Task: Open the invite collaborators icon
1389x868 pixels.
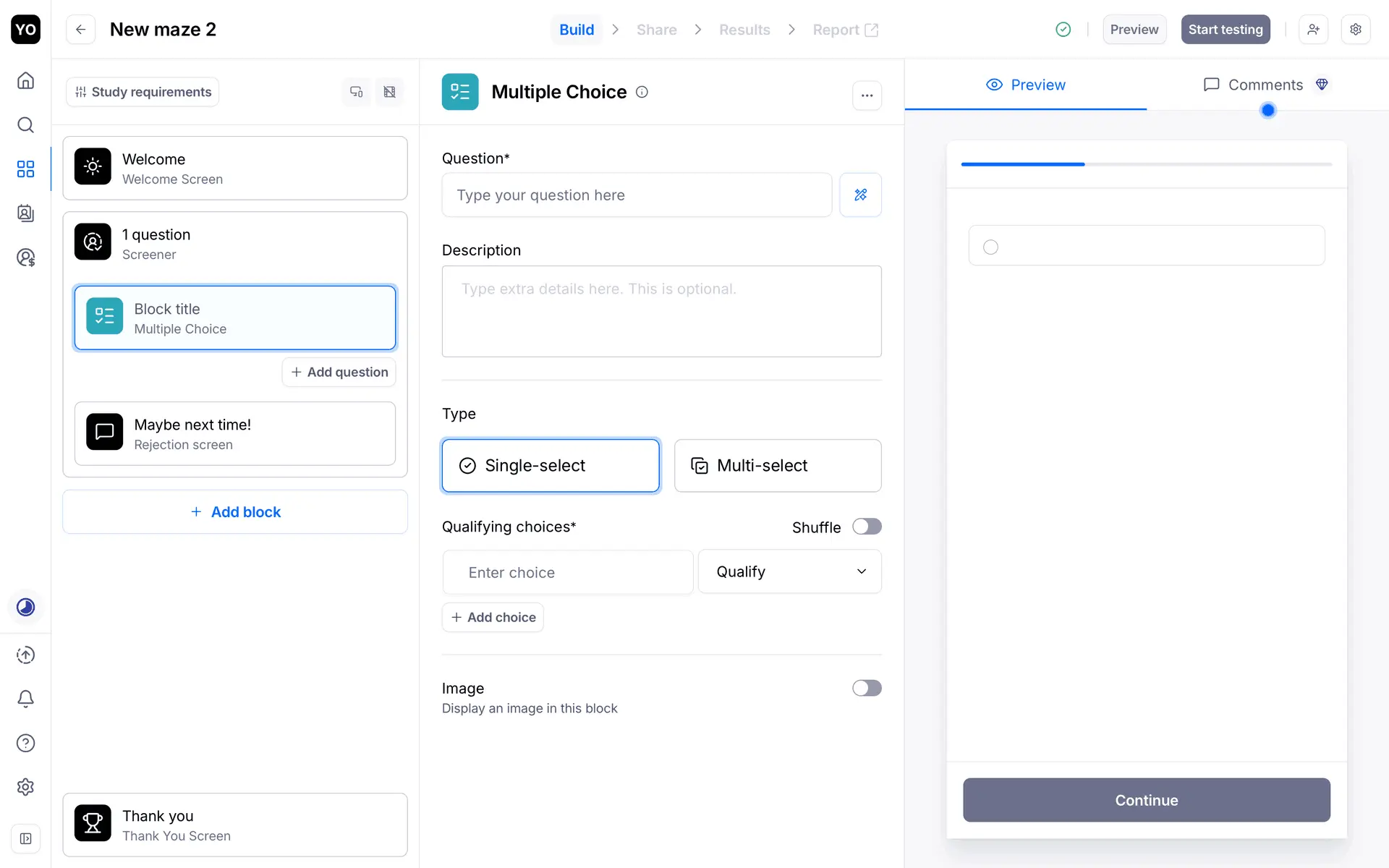Action: [x=1313, y=30]
